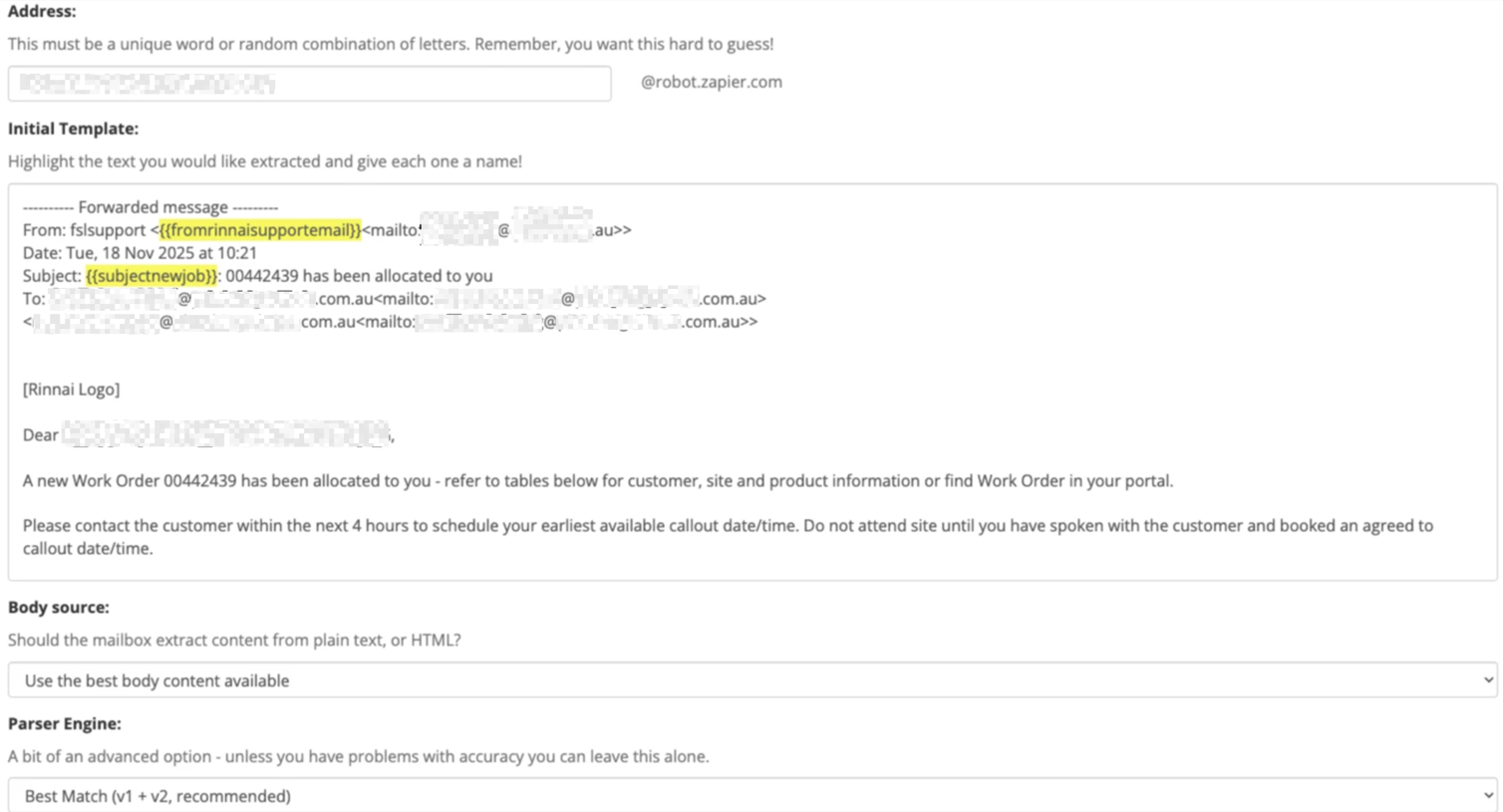
Task: Click the @robot.zapier.com domain text
Action: click(711, 83)
